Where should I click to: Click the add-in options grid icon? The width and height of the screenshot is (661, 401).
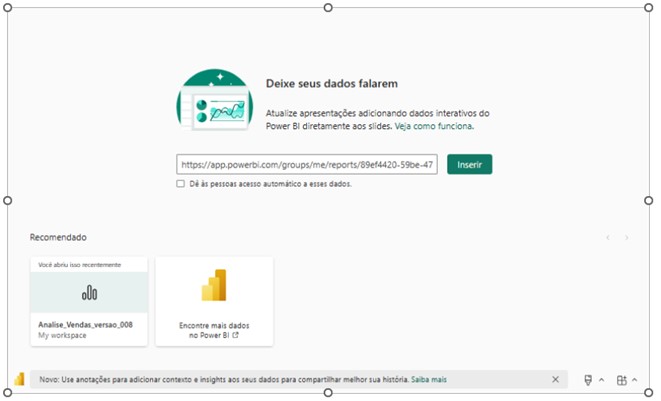click(622, 380)
